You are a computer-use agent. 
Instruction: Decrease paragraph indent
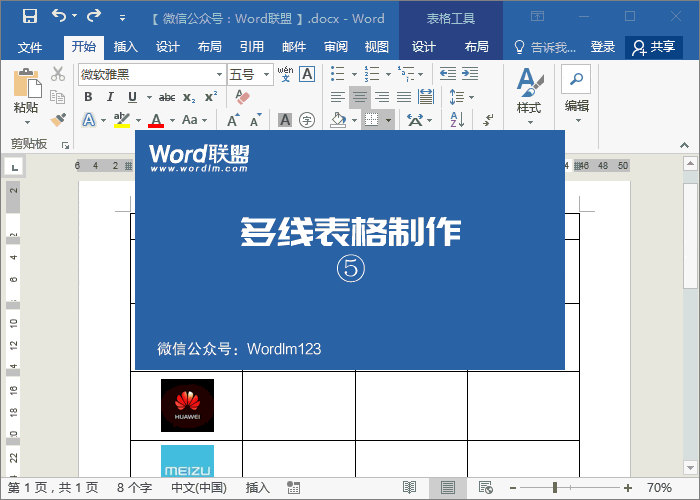[x=448, y=74]
